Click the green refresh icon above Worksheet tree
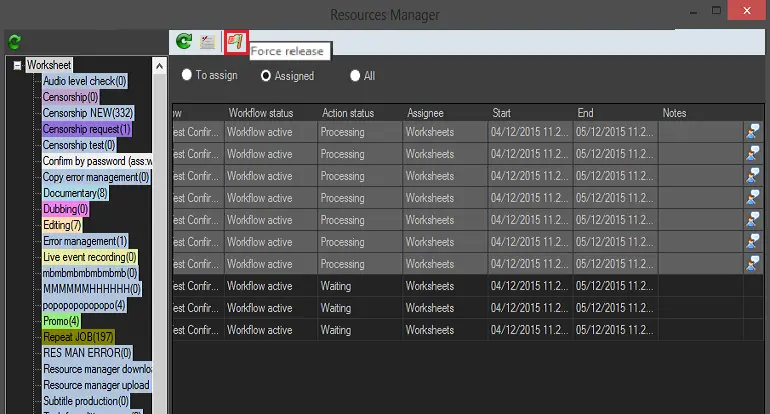 point(14,42)
